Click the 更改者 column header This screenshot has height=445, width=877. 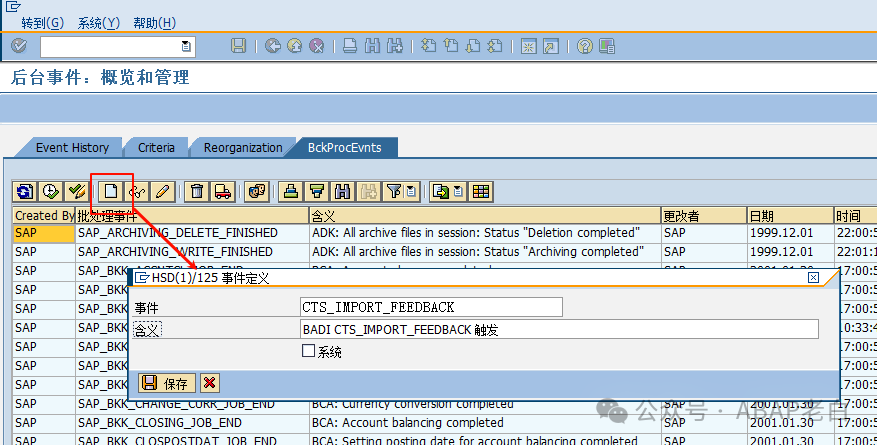704,215
